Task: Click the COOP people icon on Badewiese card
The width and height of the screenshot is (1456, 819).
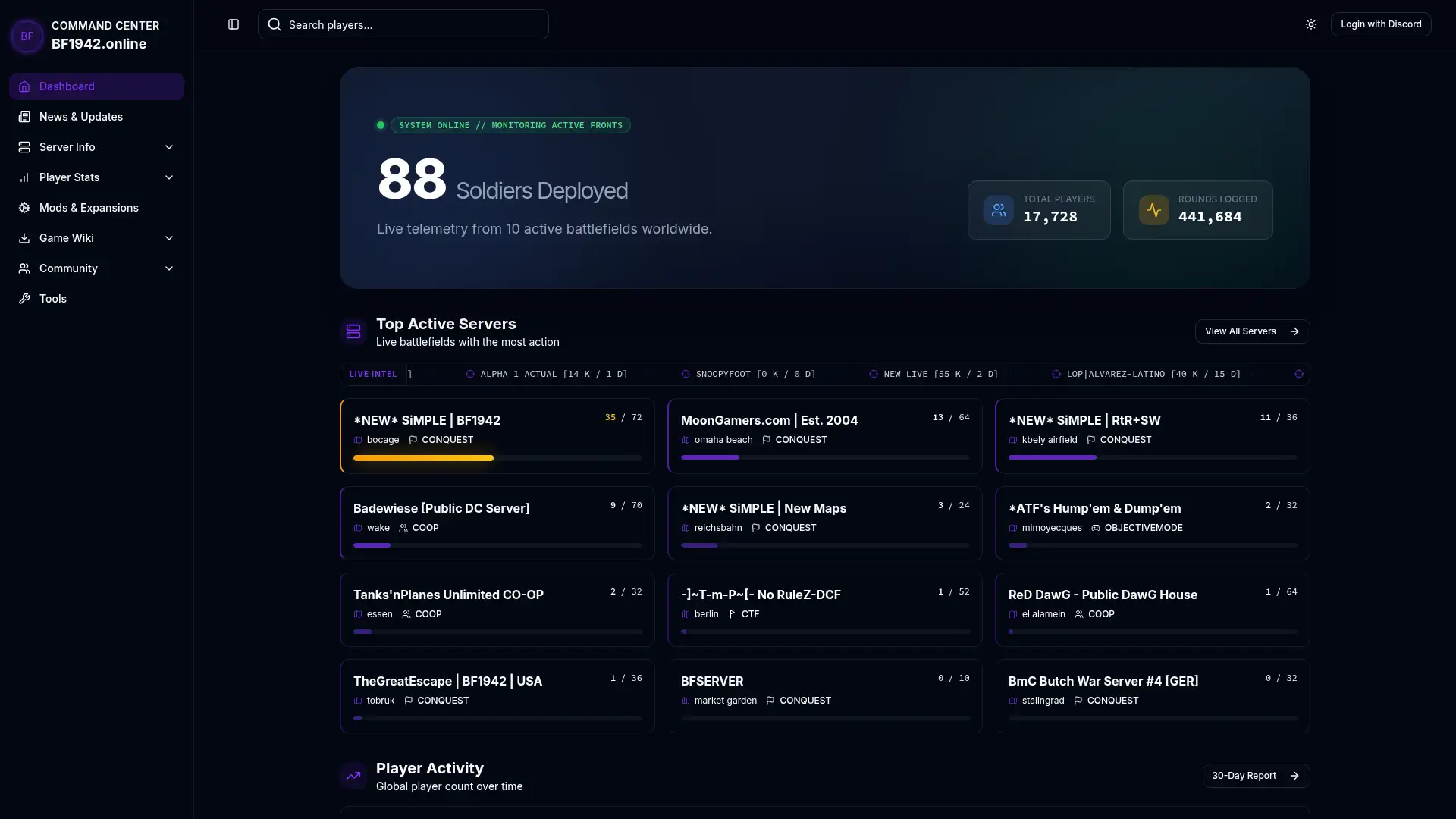Action: (x=403, y=528)
